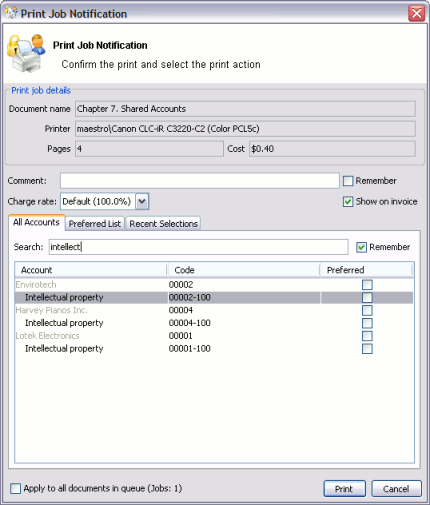The width and height of the screenshot is (430, 505).
Task: Mark Envirotech 00002 as preferred
Action: coord(367,285)
